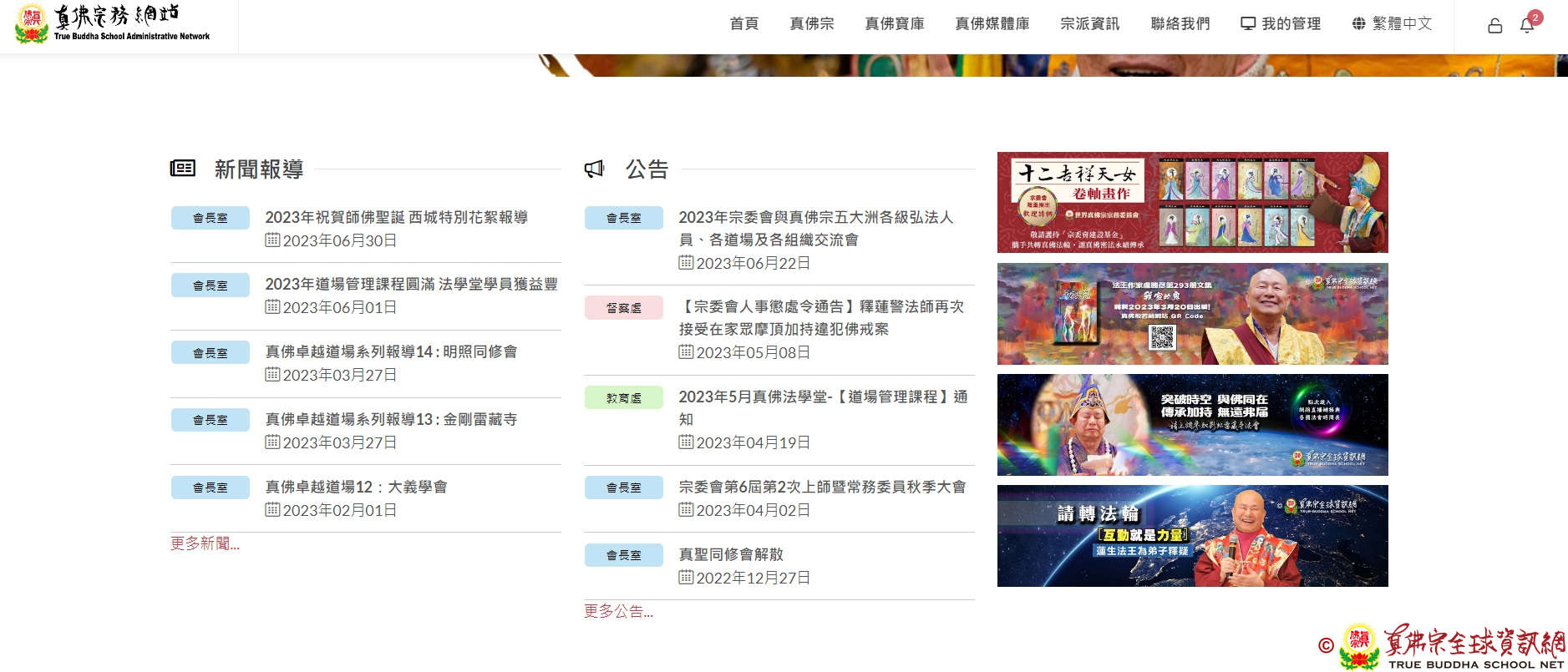
Task: Open the 十二吉祥天女 banner image
Action: coord(1192,202)
